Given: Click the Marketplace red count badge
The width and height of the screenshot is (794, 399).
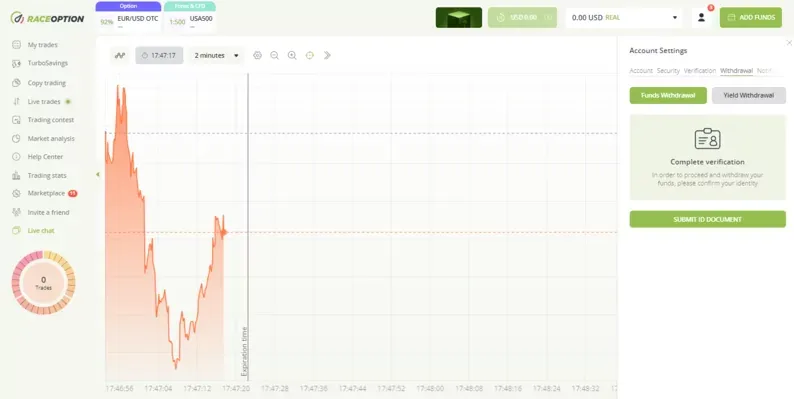Looking at the screenshot, I should pyautogui.click(x=72, y=193).
